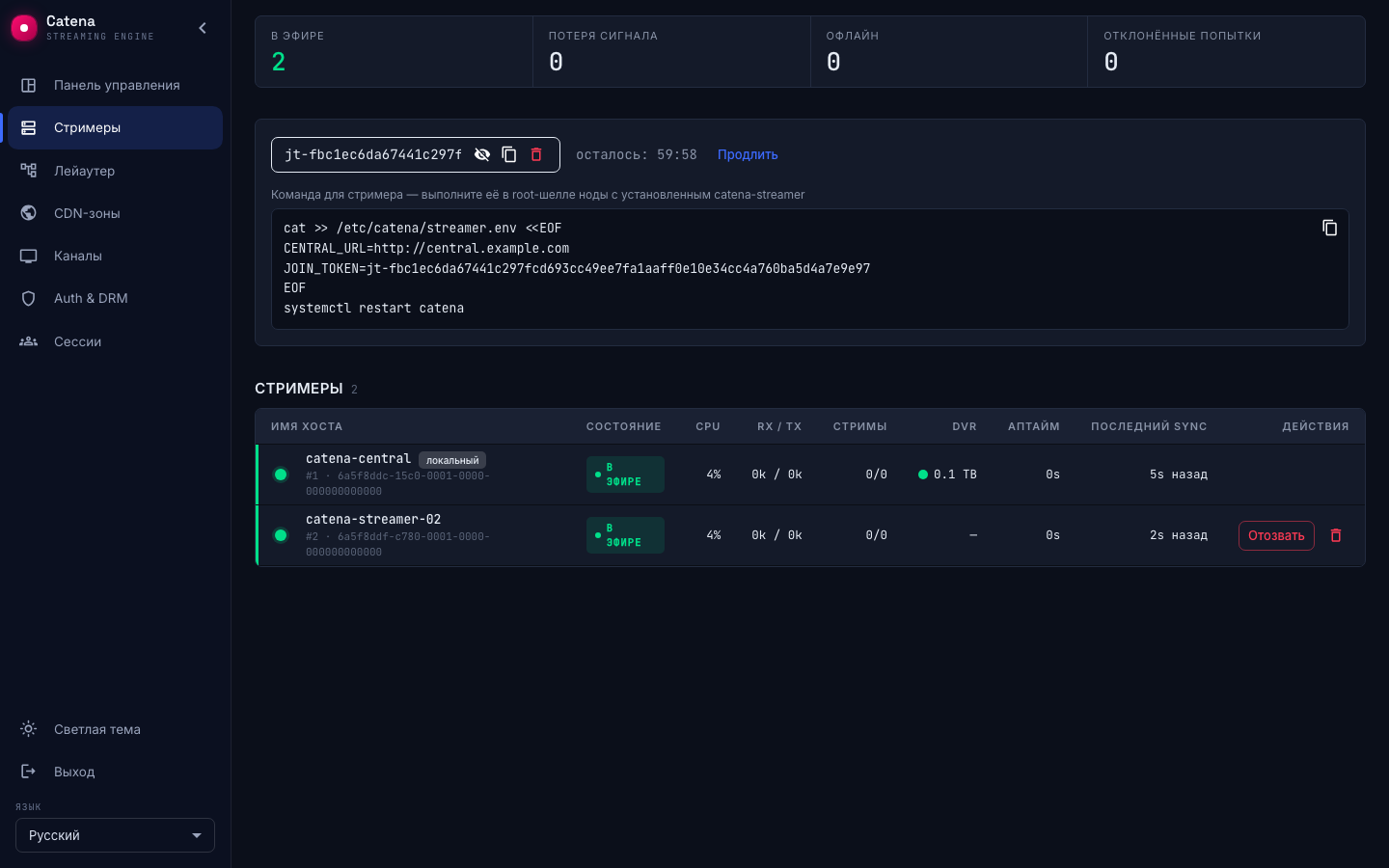Delete the join token with trash icon
Image resolution: width=1389 pixels, height=868 pixels.
(536, 154)
